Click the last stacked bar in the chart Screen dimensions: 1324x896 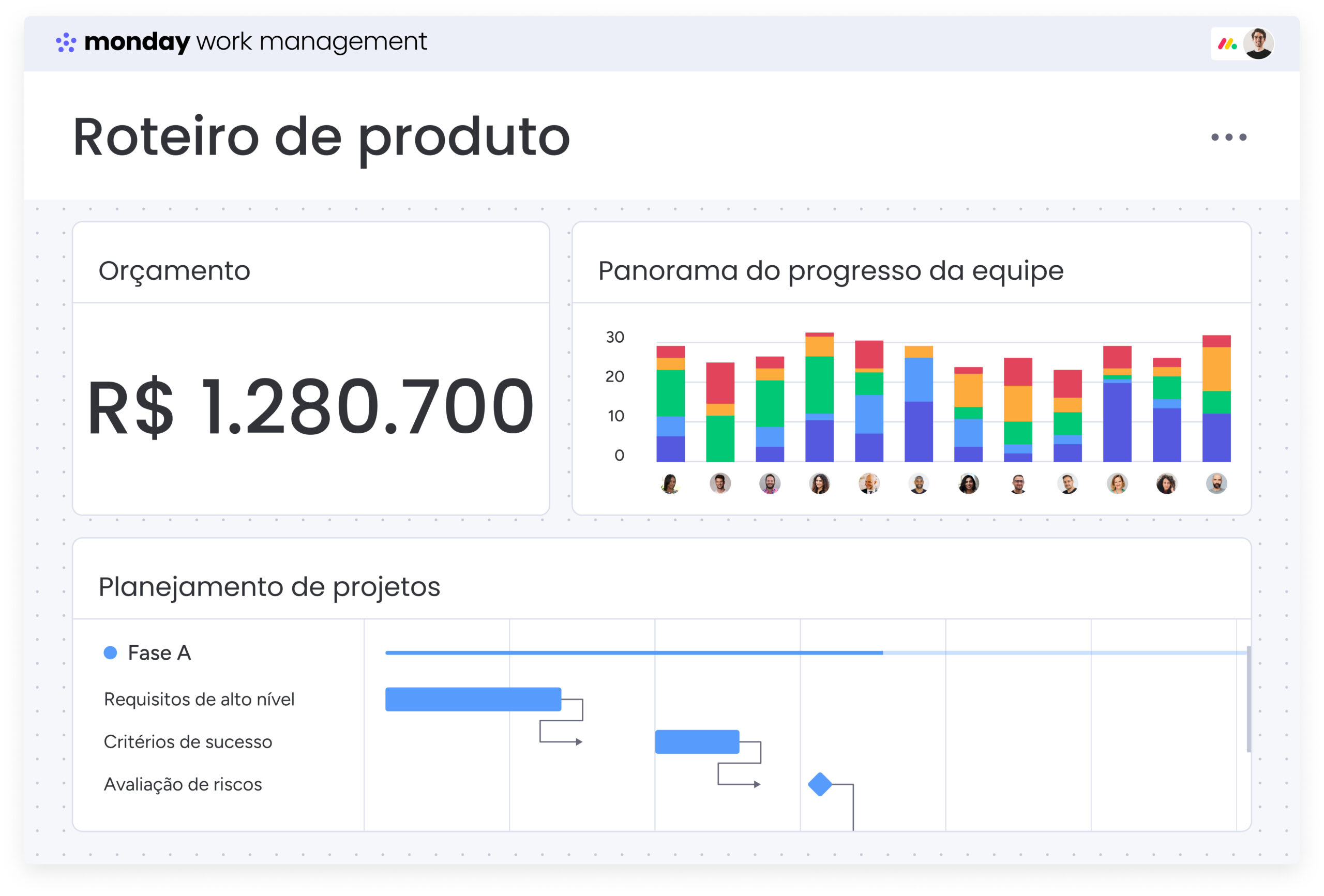click(x=1216, y=399)
